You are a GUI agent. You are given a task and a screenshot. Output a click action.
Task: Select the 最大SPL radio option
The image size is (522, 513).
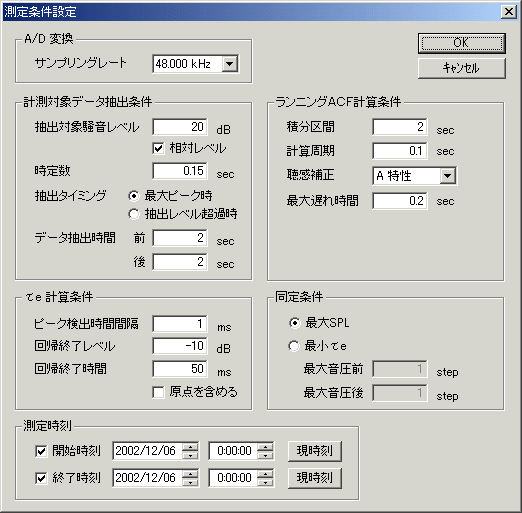coord(294,323)
